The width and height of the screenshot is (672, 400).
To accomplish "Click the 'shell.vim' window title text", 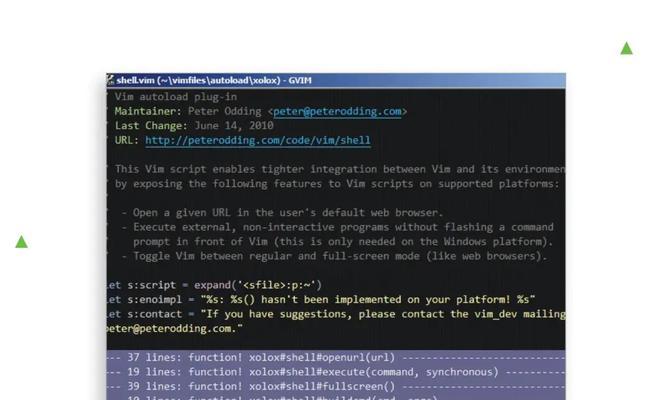I will coord(214,80).
